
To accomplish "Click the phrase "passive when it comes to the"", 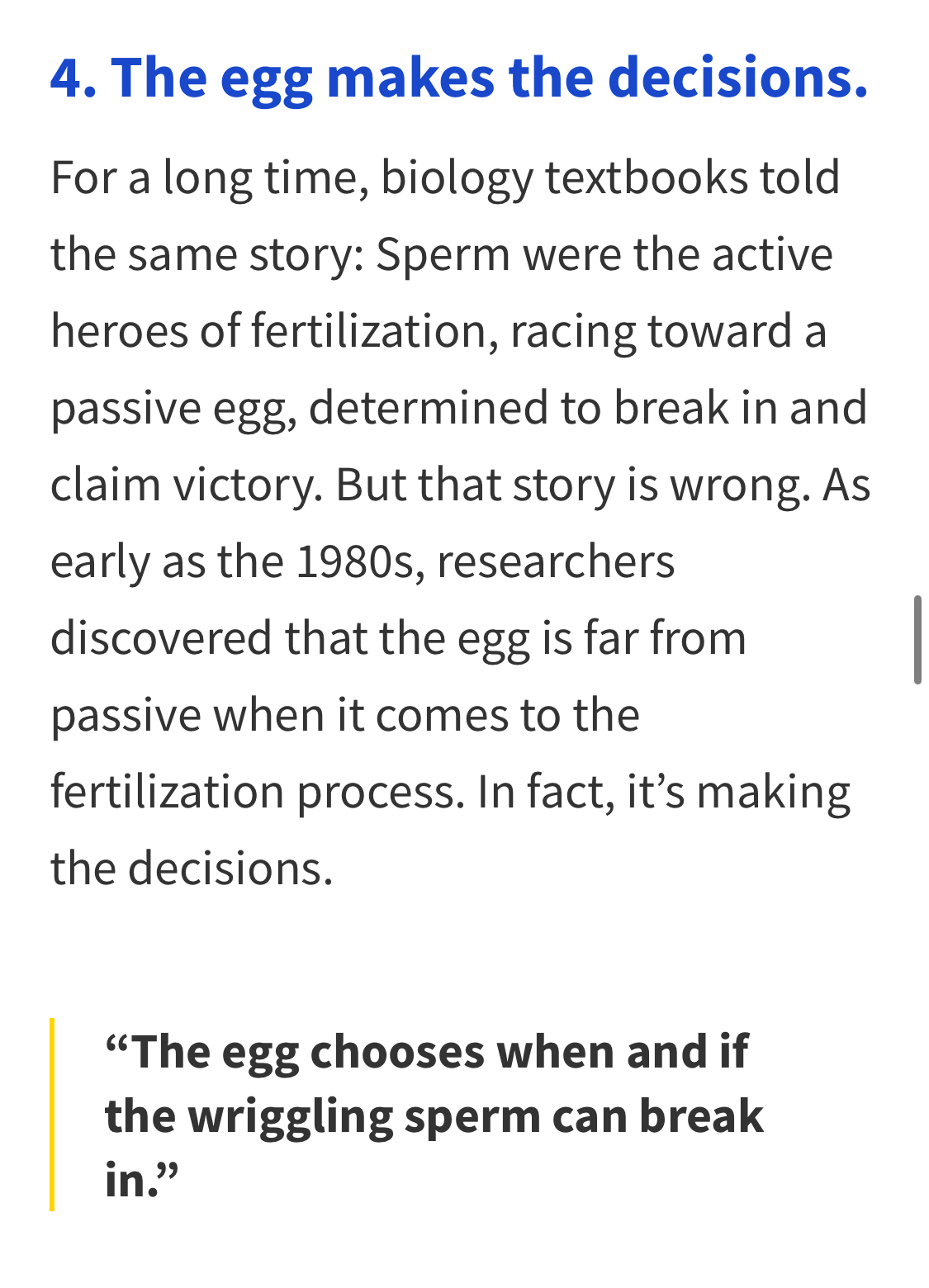I will click(x=345, y=715).
